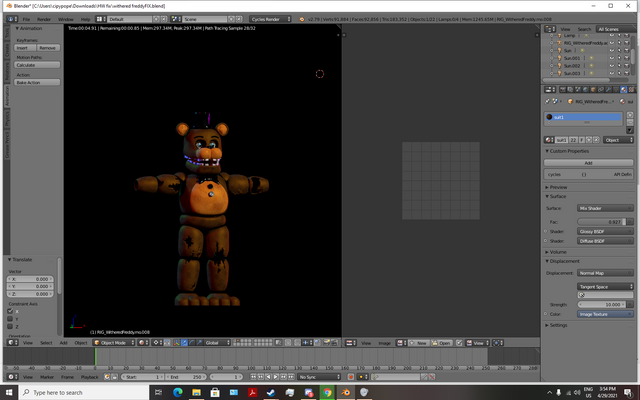The width and height of the screenshot is (640, 400).
Task: Click the Add custom property button
Action: click(588, 162)
